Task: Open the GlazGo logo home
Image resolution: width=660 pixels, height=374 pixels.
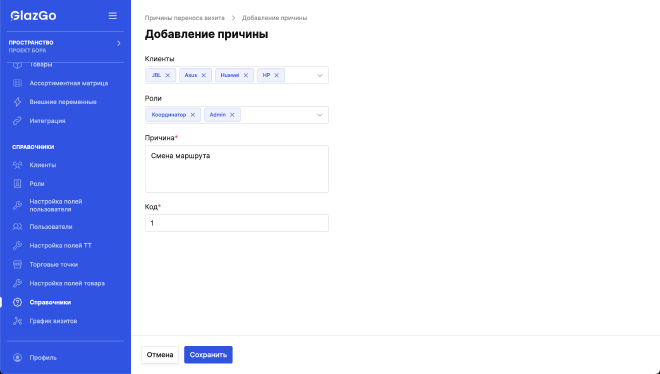Action: 33,16
